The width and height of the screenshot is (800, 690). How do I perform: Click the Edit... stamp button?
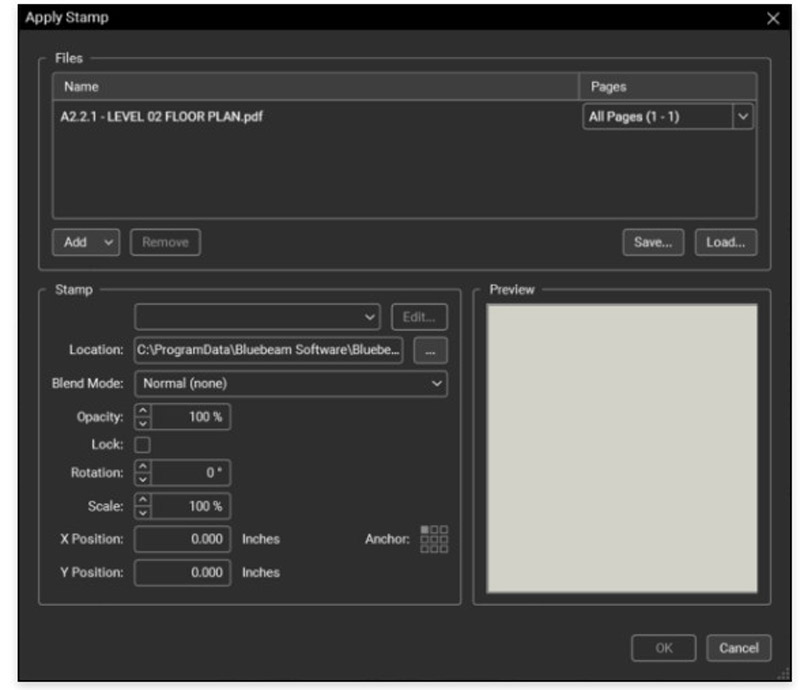click(419, 317)
